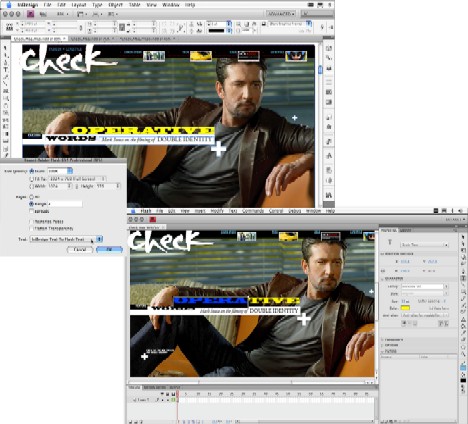
Task: Enable the Spreads checkbox
Action: (32, 211)
